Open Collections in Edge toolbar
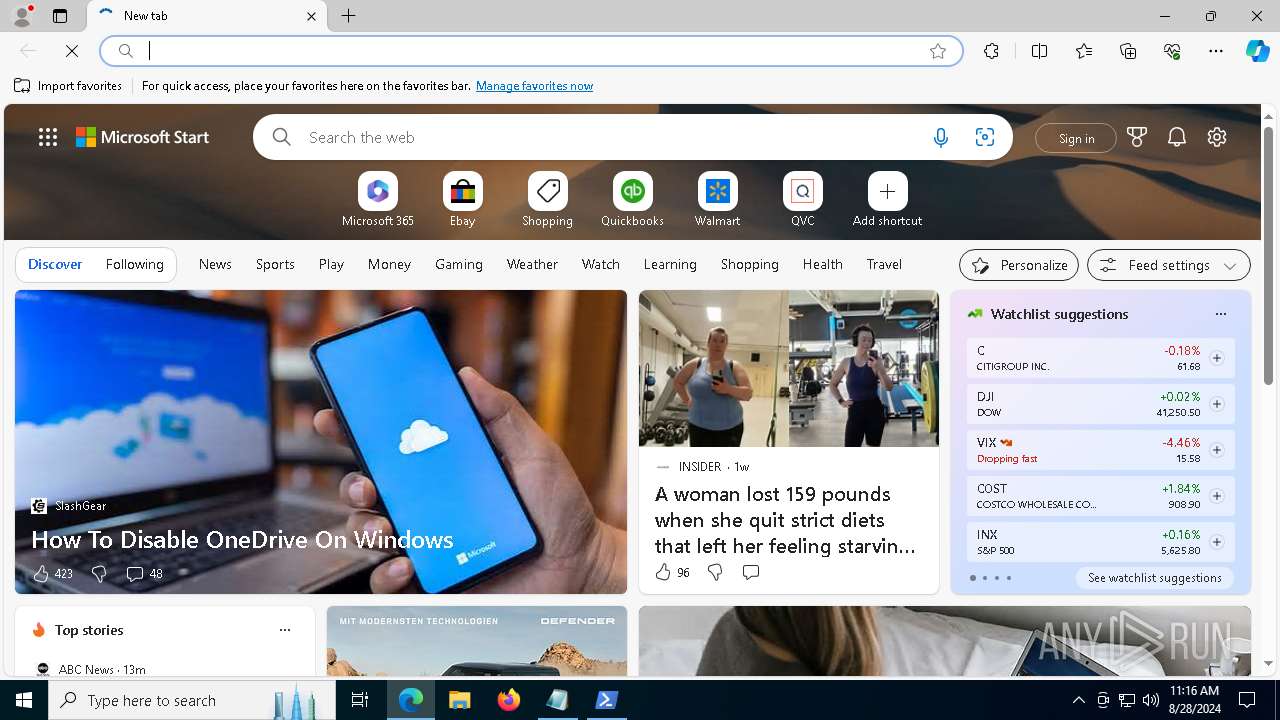 pyautogui.click(x=1128, y=51)
